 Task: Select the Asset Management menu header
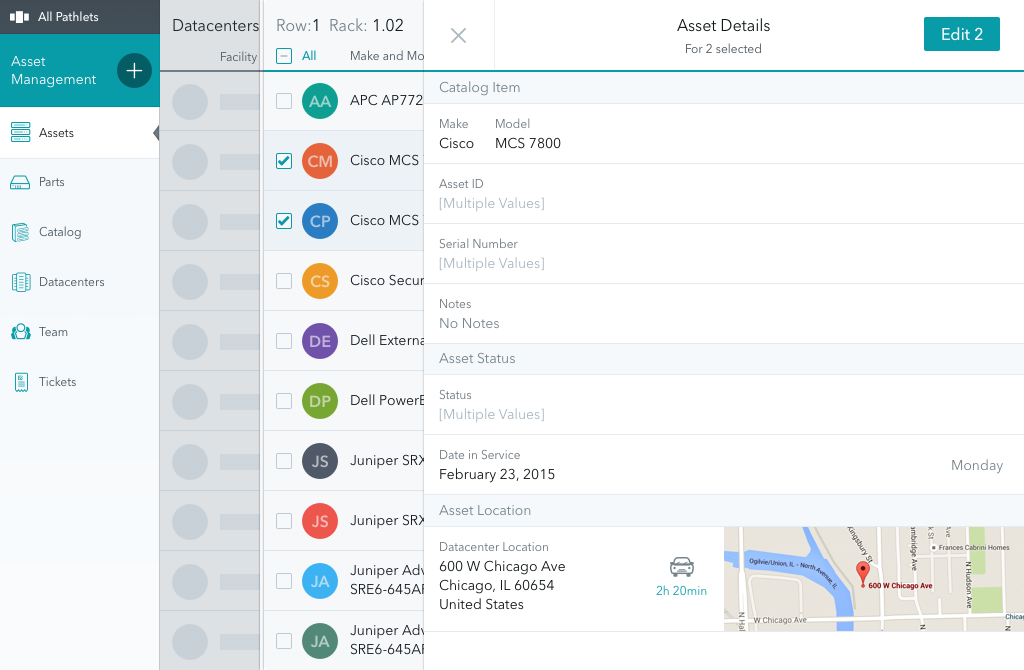pos(55,70)
